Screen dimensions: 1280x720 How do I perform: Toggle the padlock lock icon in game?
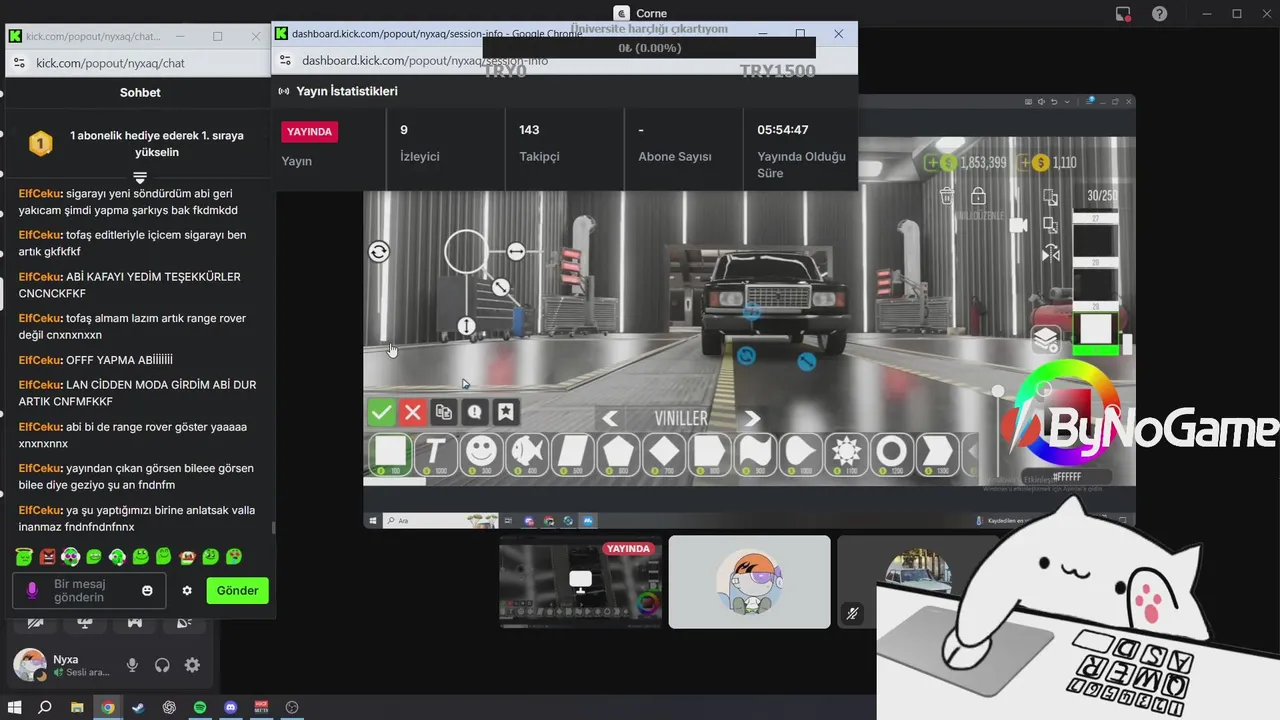(978, 195)
